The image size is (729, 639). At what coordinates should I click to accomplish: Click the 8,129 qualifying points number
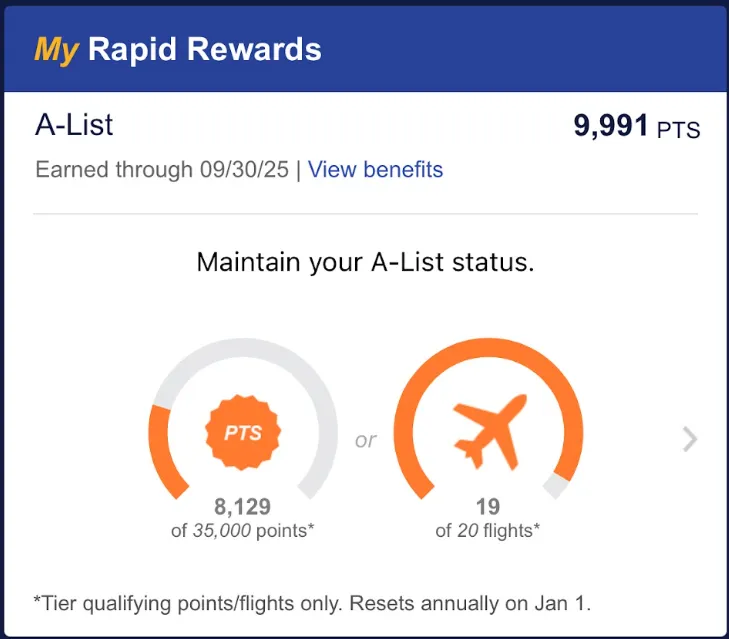coord(242,507)
